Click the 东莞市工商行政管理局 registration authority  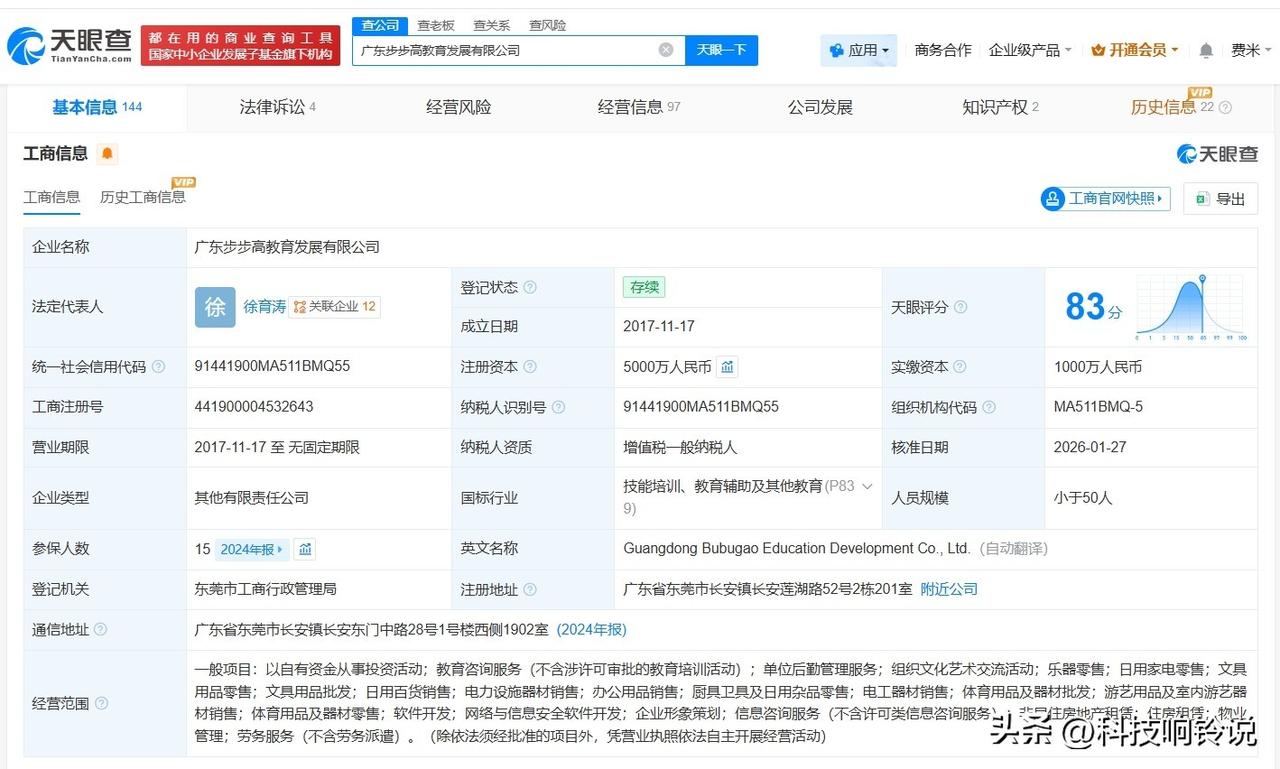pyautogui.click(x=266, y=590)
